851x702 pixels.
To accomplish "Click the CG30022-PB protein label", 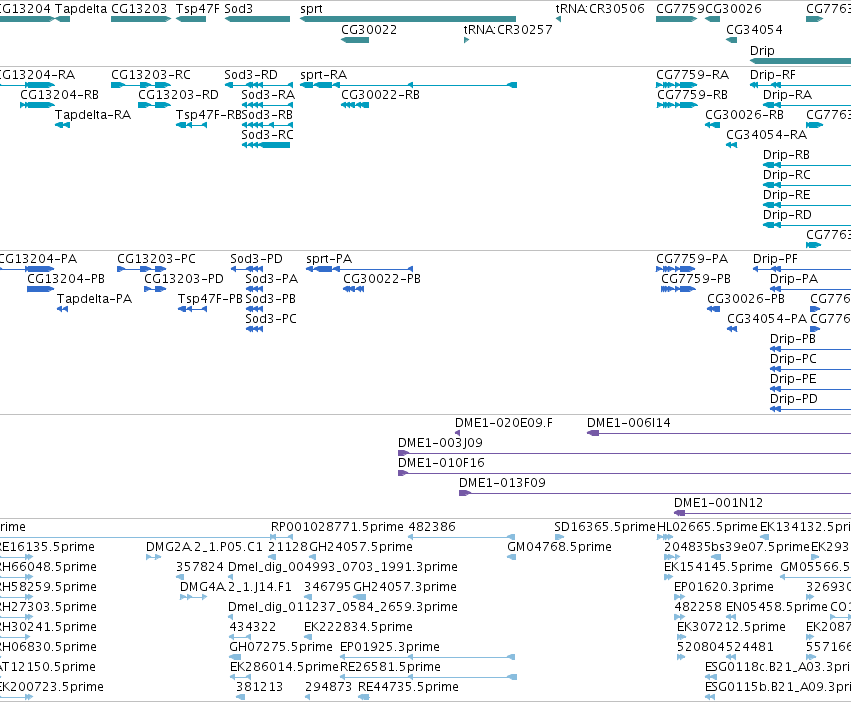I will click(x=382, y=279).
